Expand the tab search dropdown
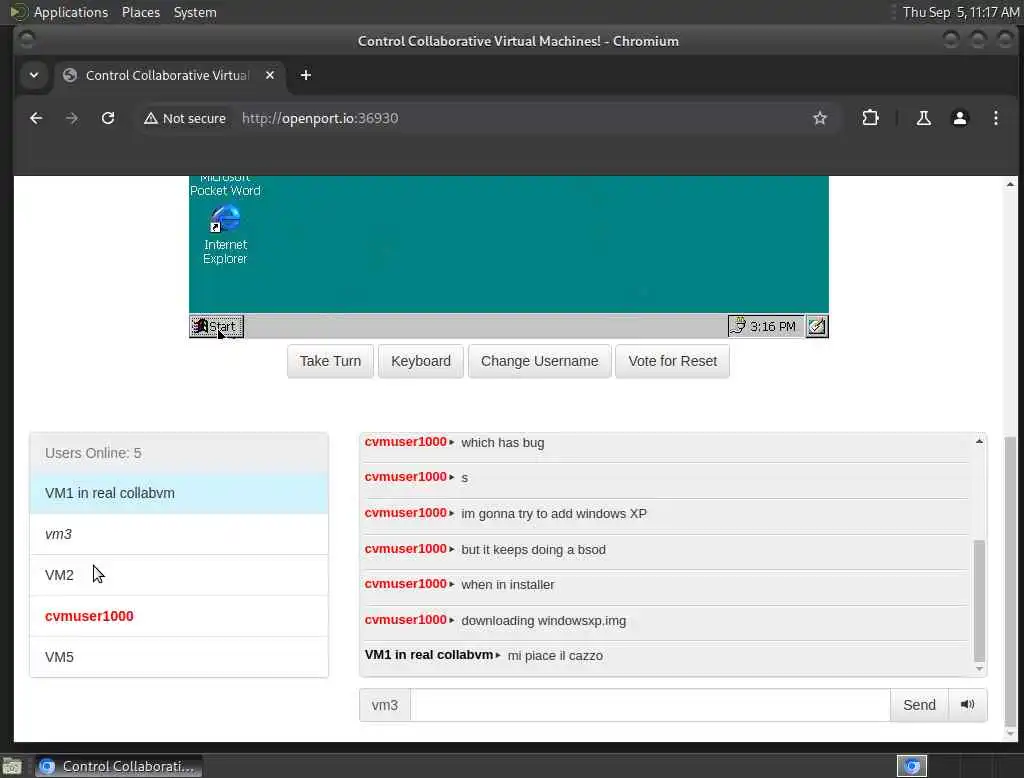 (x=34, y=75)
